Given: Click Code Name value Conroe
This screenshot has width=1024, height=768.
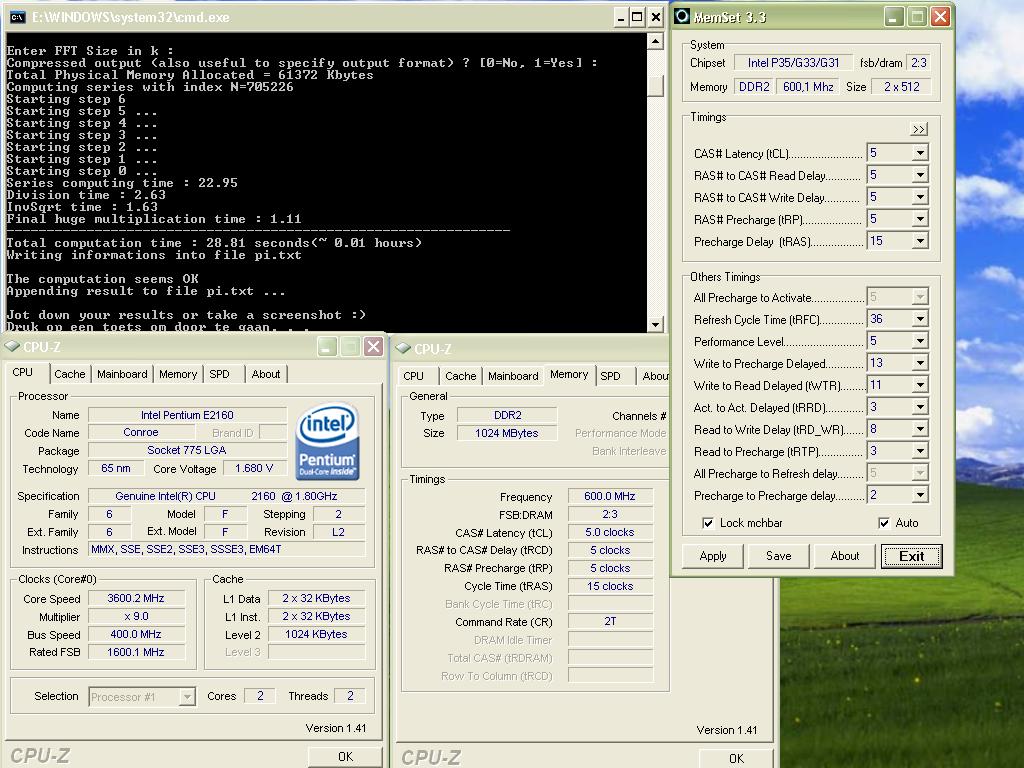Looking at the screenshot, I should (x=140, y=432).
